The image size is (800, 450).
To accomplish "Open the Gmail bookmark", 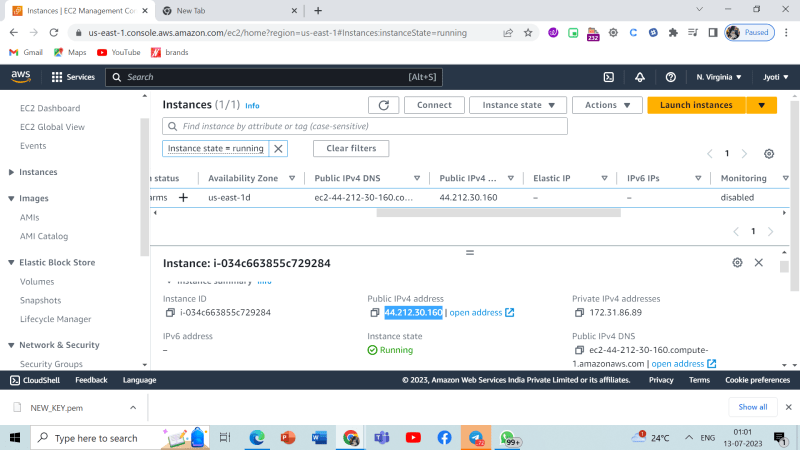I will (x=26, y=52).
